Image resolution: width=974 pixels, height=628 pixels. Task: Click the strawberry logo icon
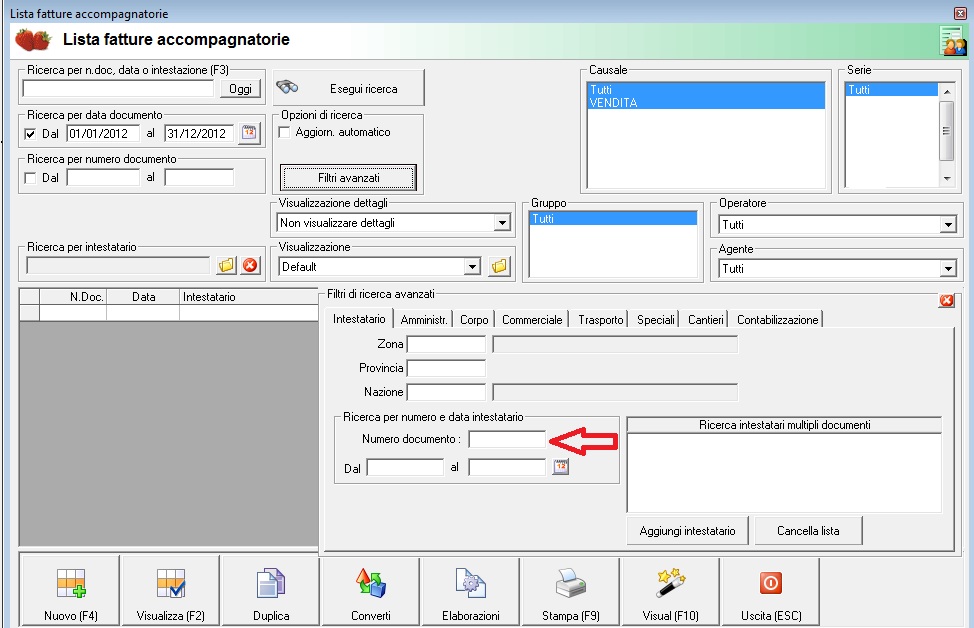(x=33, y=40)
